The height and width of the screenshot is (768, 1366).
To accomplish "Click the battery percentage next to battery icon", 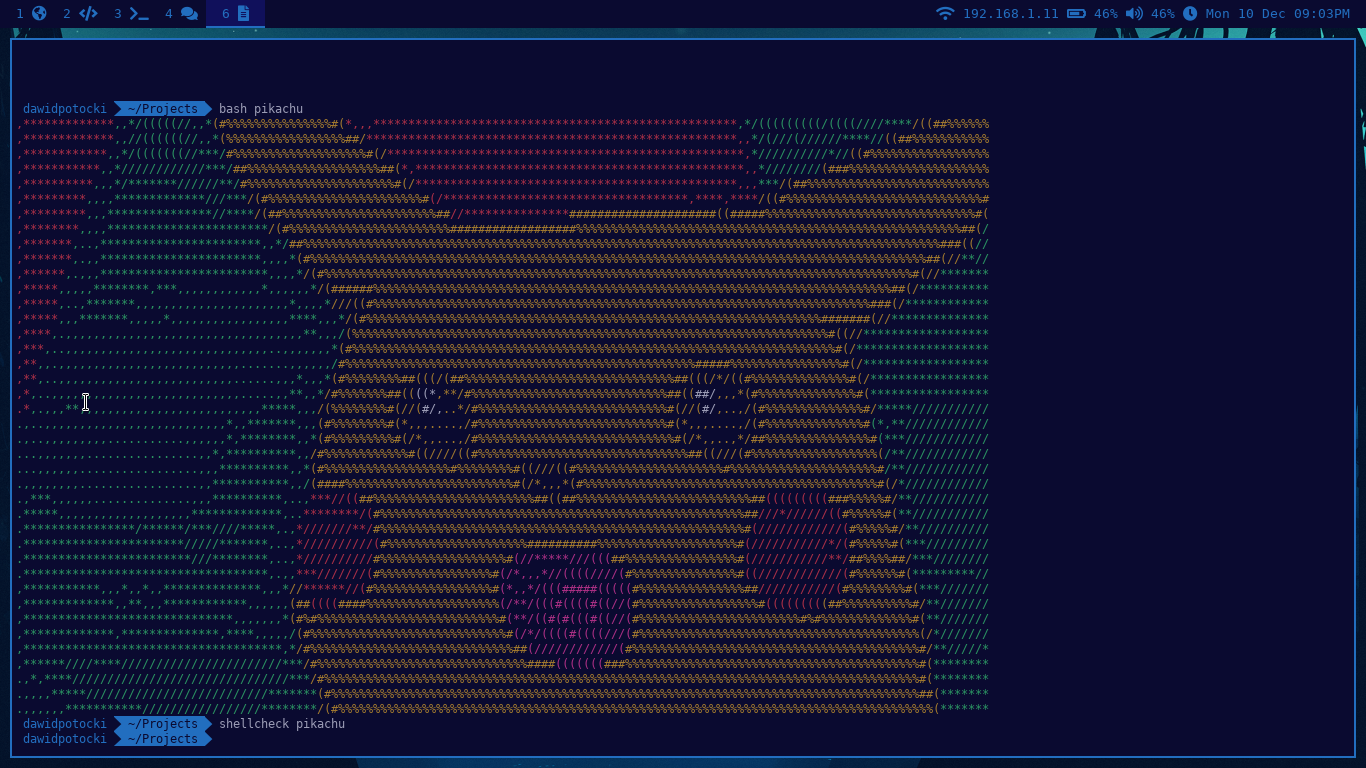I will click(1105, 14).
